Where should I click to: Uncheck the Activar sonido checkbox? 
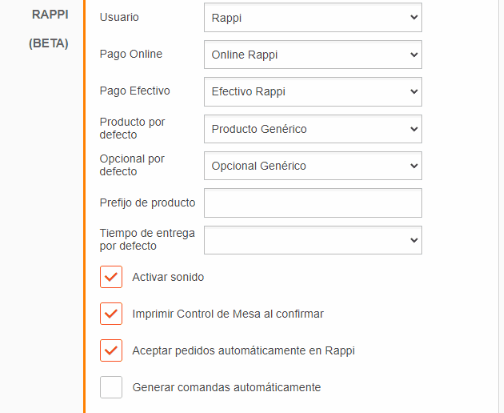pyautogui.click(x=111, y=277)
